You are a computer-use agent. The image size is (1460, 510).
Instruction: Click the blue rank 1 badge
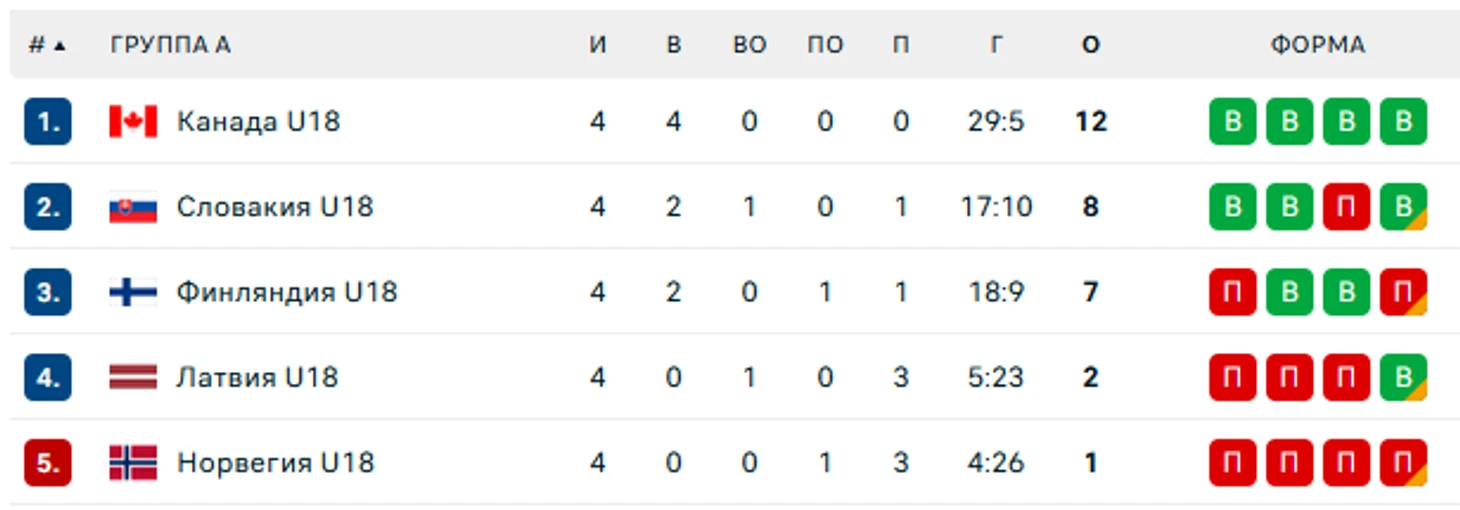pos(48,122)
